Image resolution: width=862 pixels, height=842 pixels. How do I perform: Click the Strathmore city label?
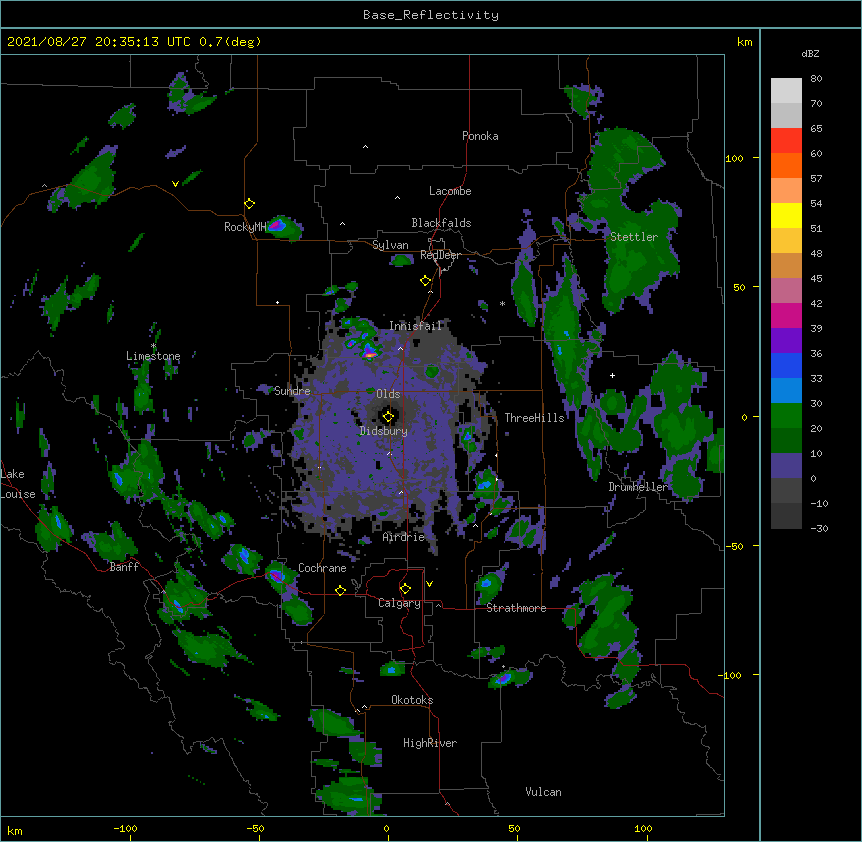tap(516, 608)
